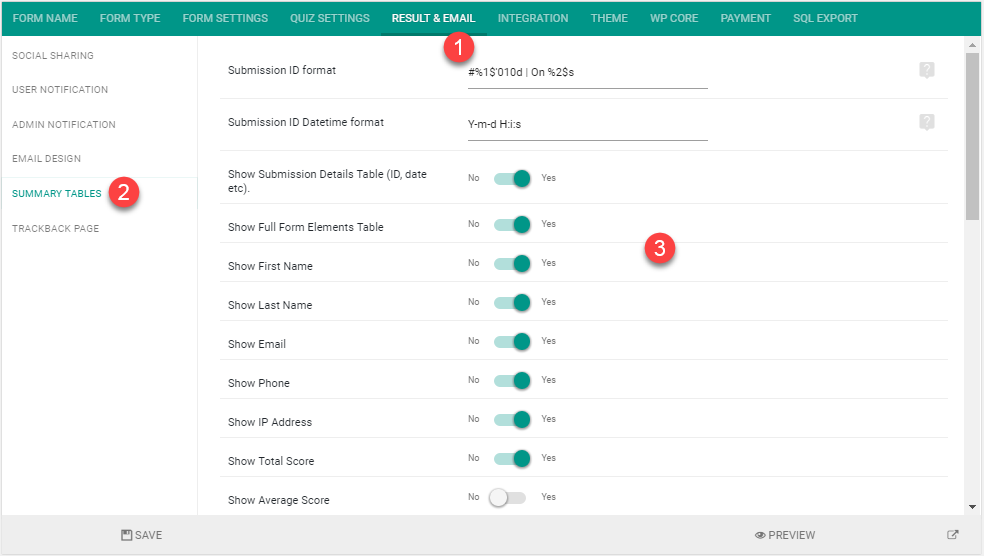Click help icon beside Submission ID format

tap(926, 70)
